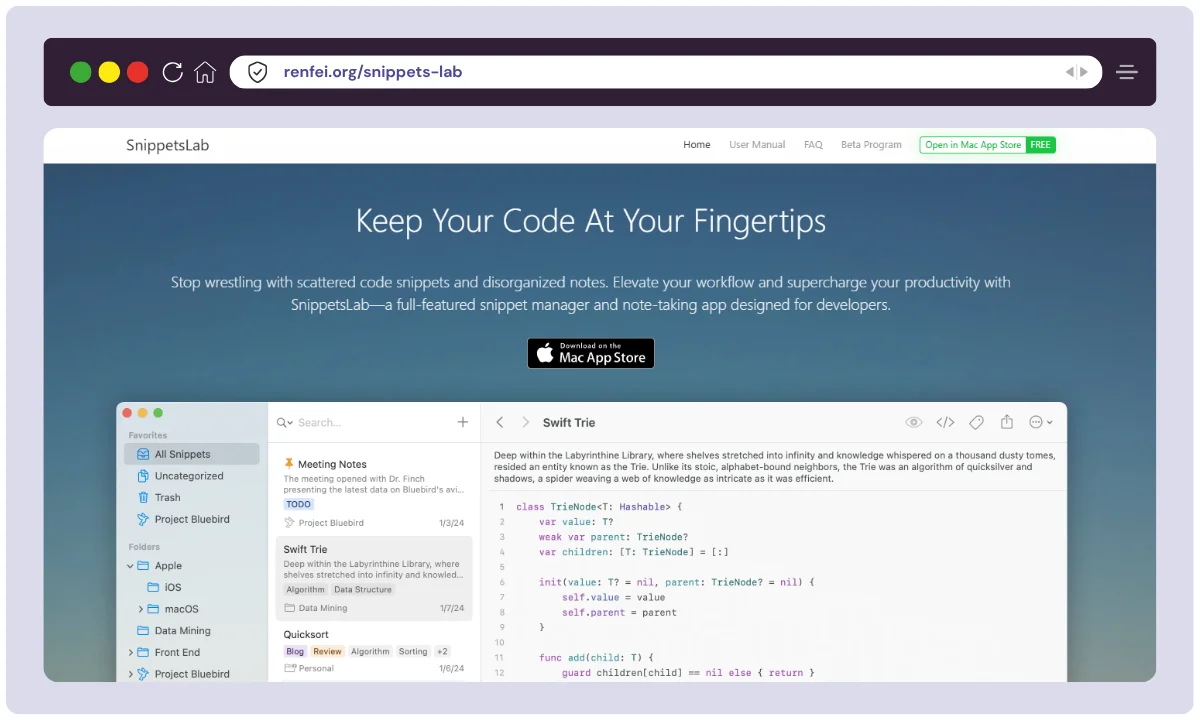Click Data Mining folder label on Swift Trie card

coord(323,608)
